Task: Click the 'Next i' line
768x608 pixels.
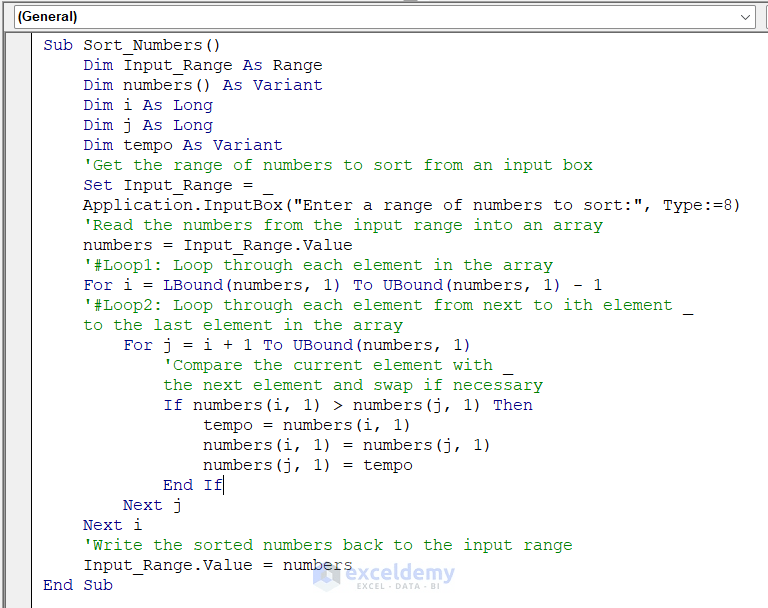Action: point(112,526)
